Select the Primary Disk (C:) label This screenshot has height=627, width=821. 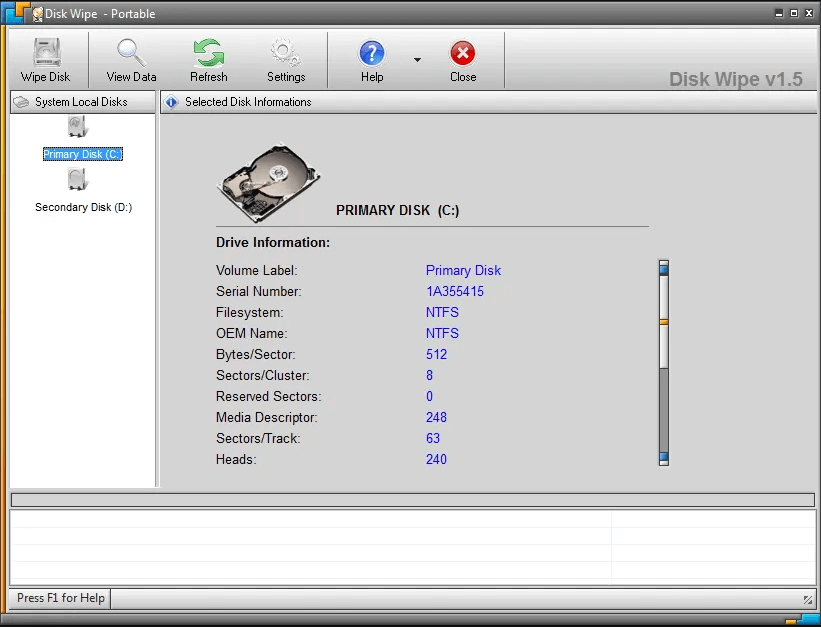pyautogui.click(x=83, y=154)
